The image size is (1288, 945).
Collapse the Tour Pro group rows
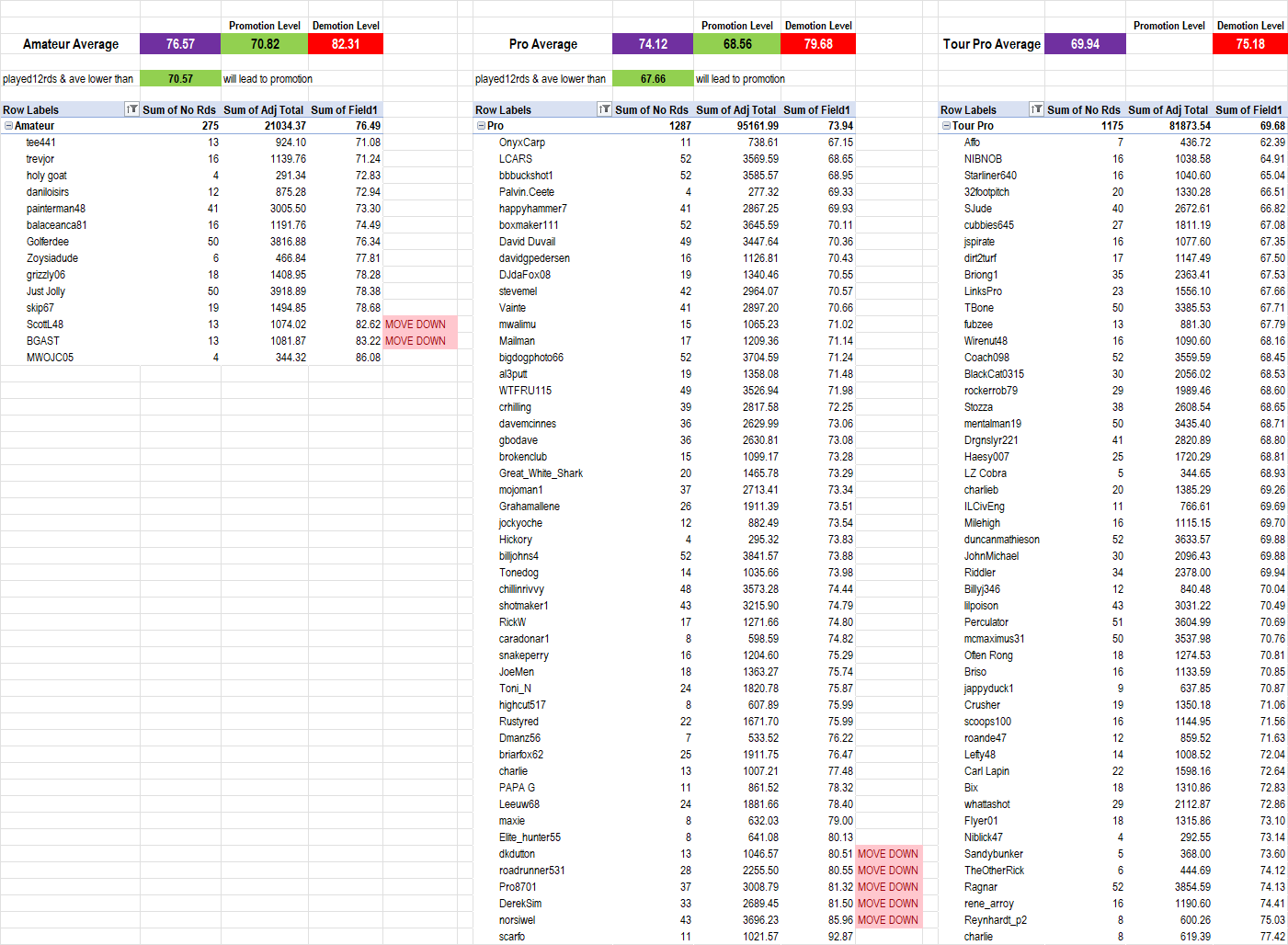coord(946,126)
